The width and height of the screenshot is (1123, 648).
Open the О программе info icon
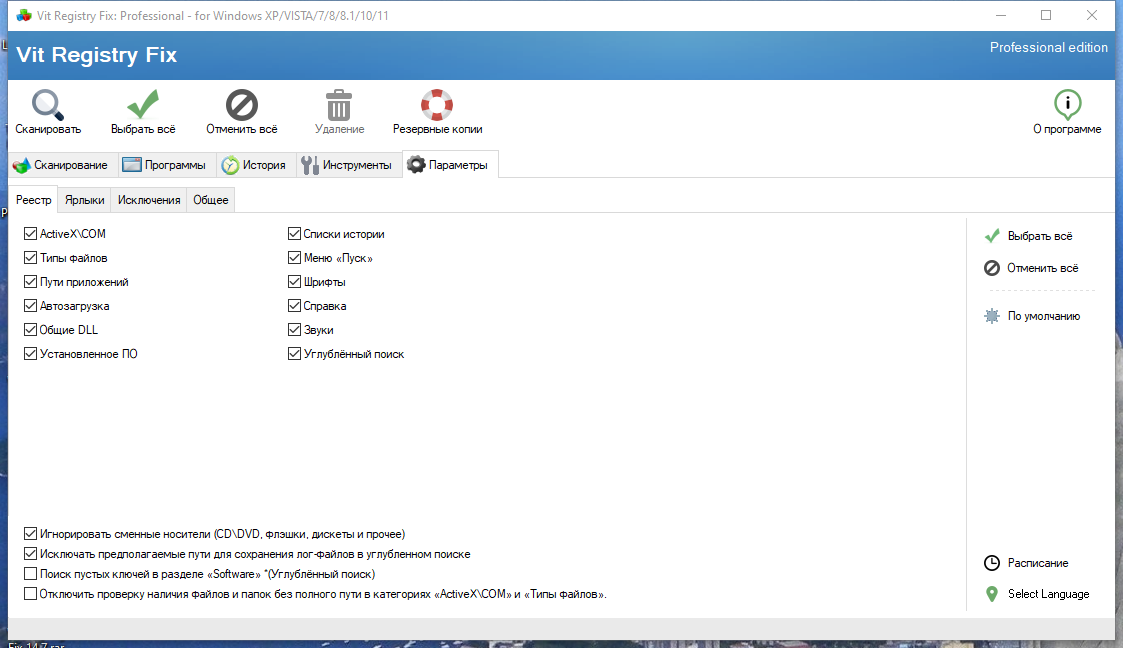tap(1067, 105)
